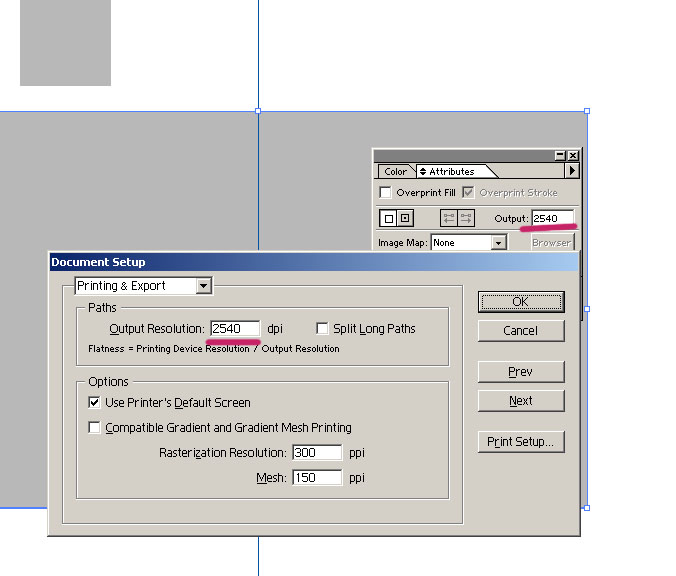Viewport: 676px width, 576px height.
Task: Click top-center selection handle on canvas
Action: [258, 111]
